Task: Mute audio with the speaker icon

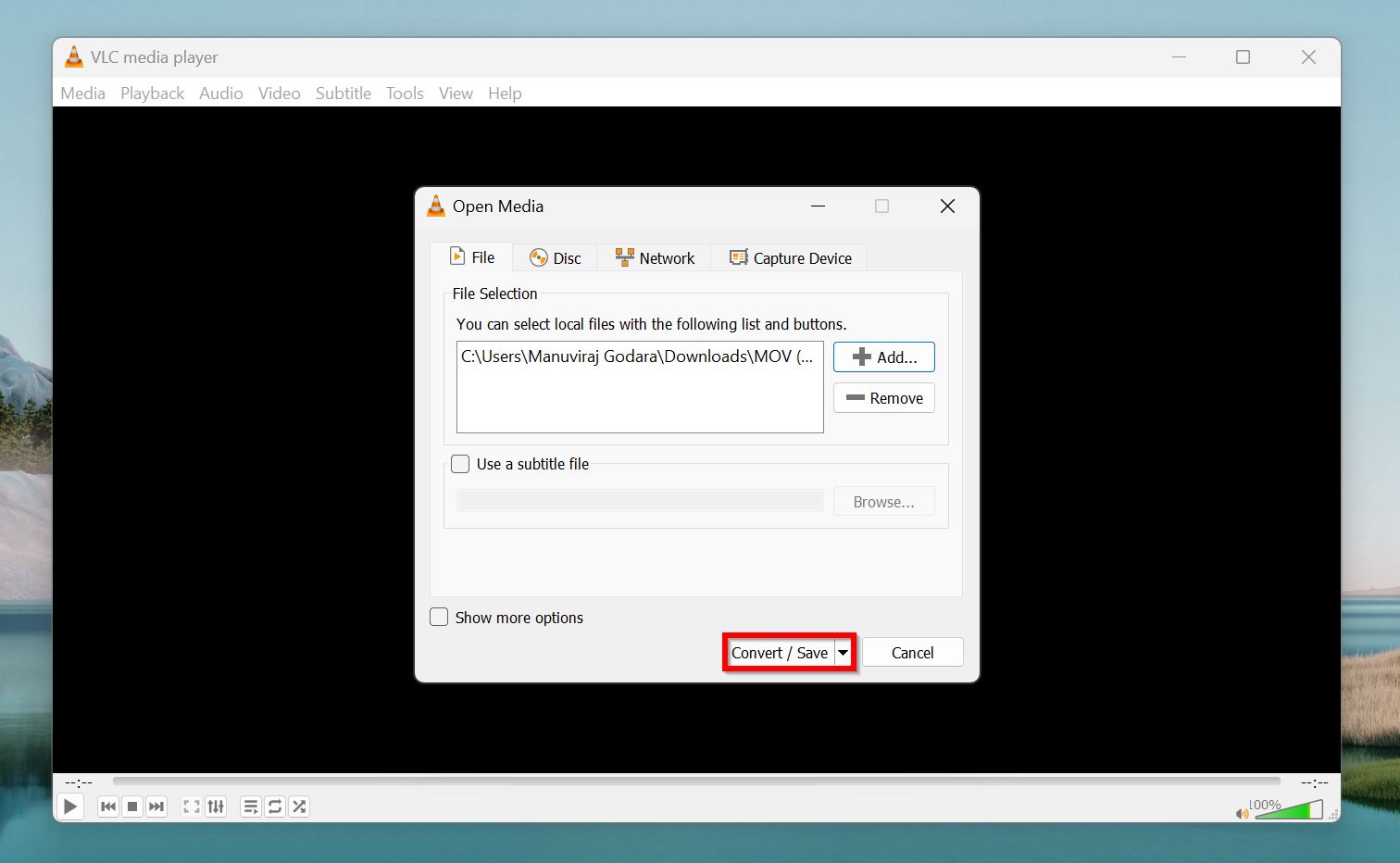Action: point(1242,813)
